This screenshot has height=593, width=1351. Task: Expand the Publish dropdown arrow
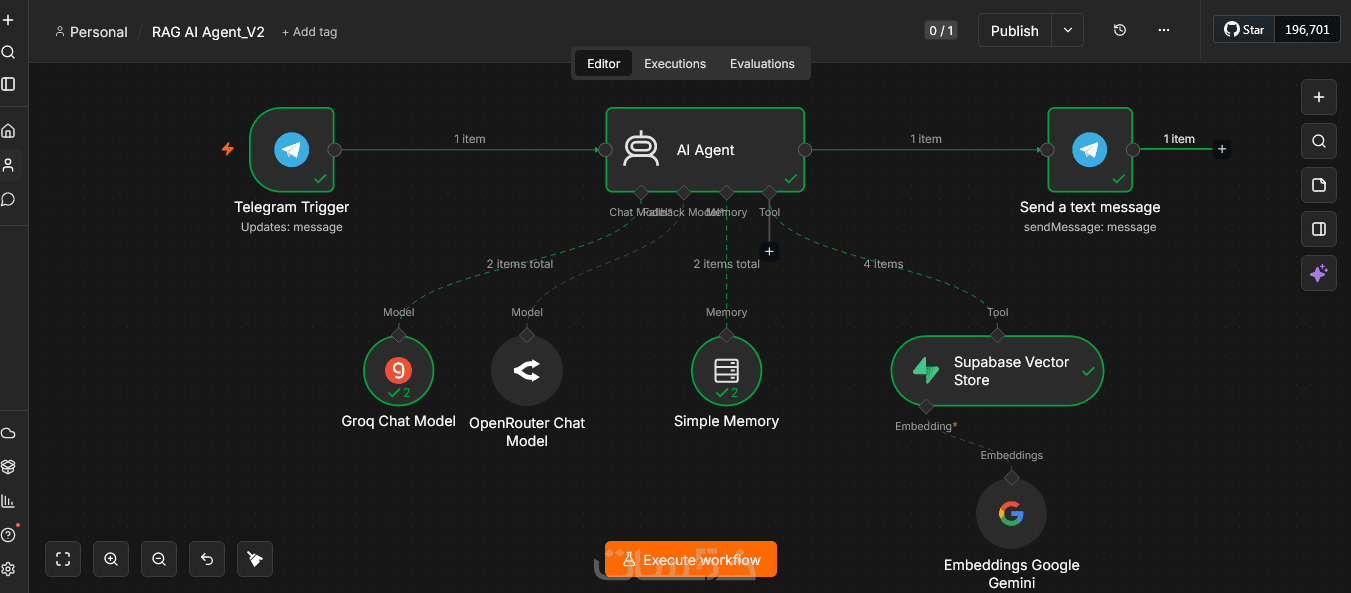pyautogui.click(x=1068, y=30)
